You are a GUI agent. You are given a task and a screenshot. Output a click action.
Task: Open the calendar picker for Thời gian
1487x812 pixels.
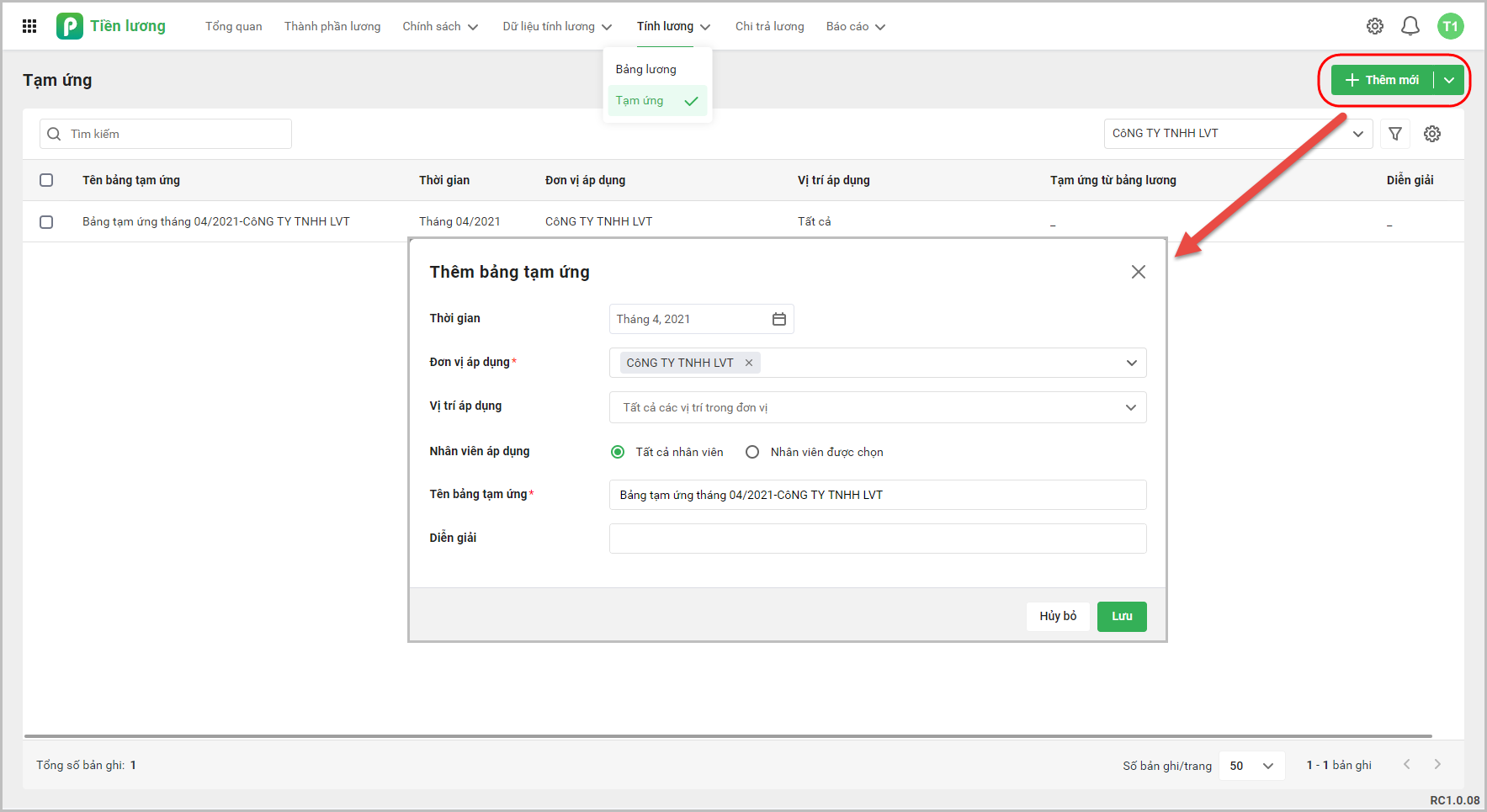tap(778, 319)
